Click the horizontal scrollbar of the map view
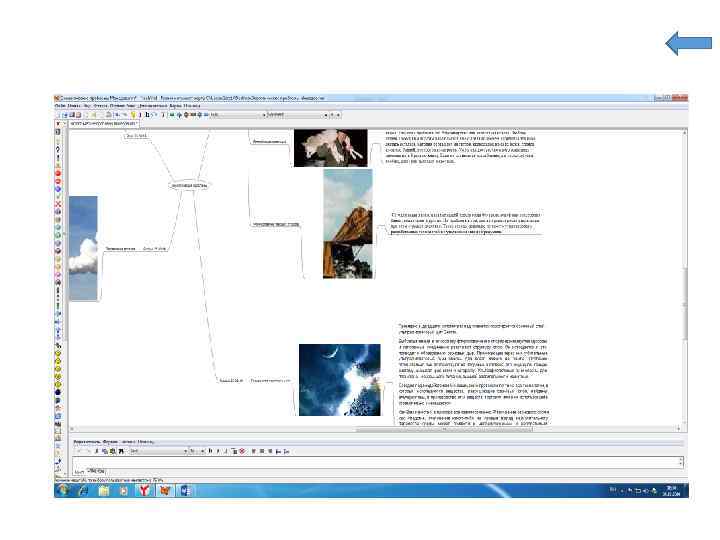 pyautogui.click(x=374, y=429)
